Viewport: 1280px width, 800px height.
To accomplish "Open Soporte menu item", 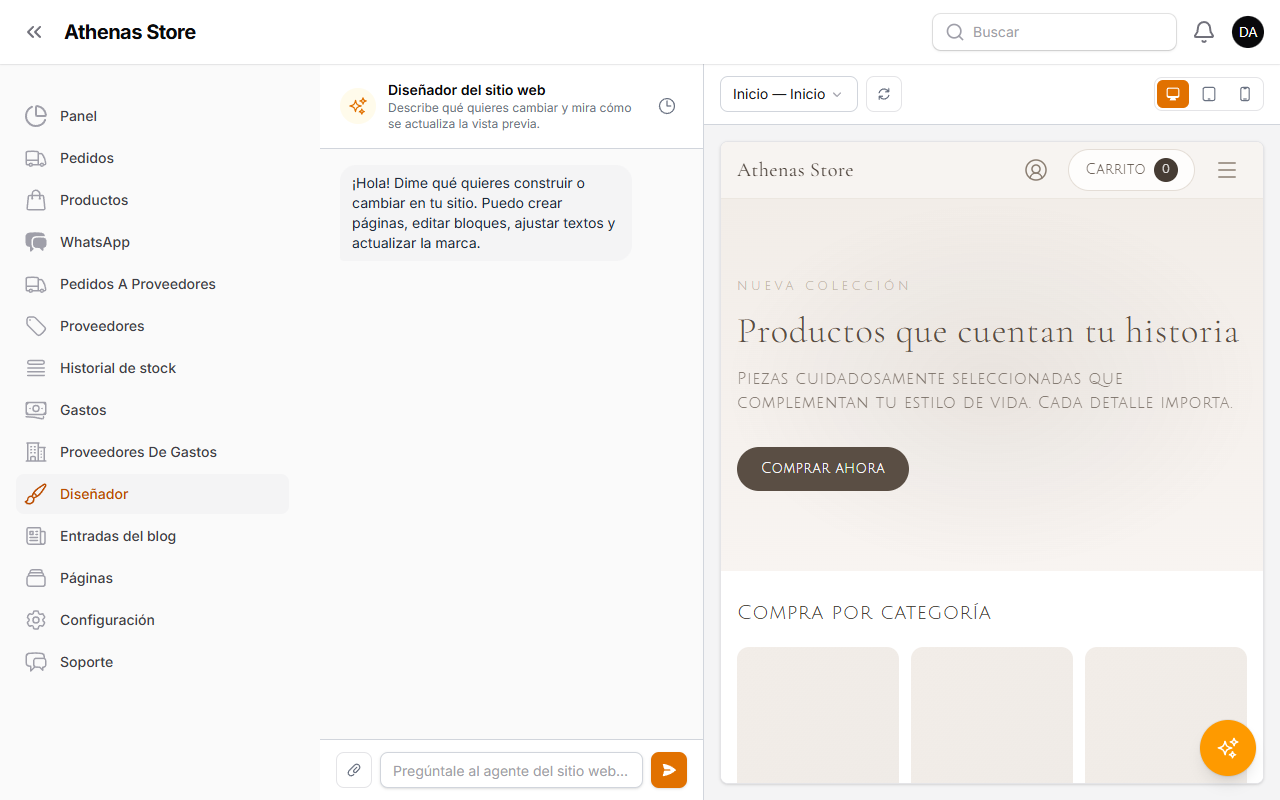I will pos(152,662).
